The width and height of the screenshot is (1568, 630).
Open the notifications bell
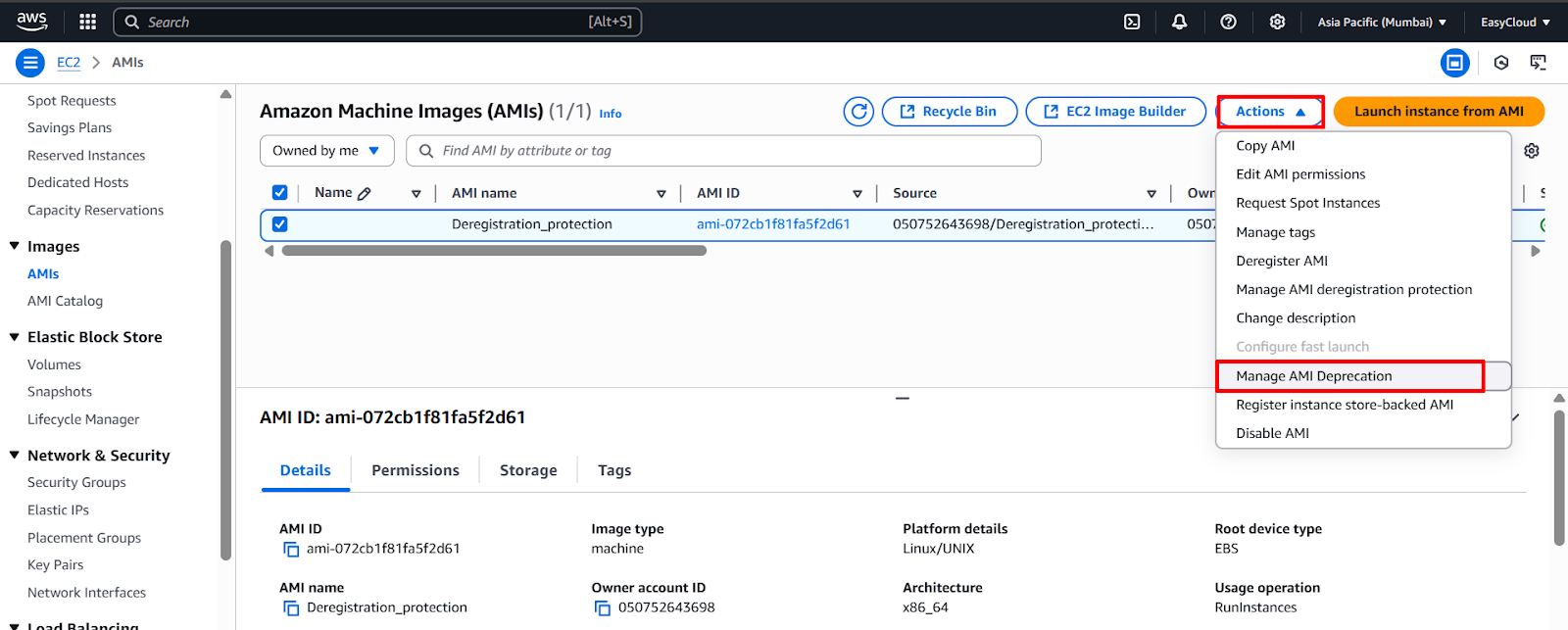[x=1180, y=22]
